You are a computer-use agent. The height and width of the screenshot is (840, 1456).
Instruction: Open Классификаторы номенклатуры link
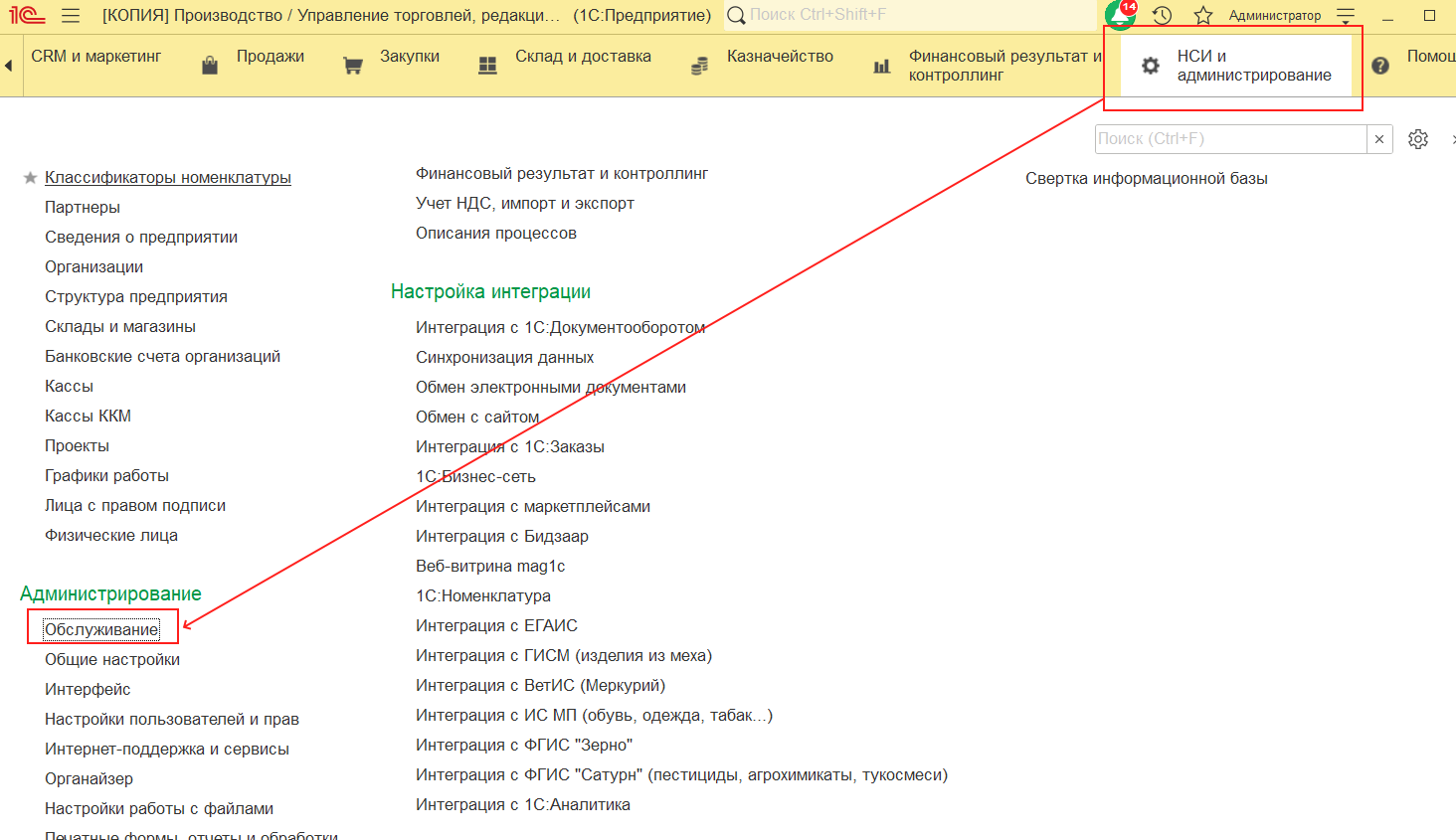click(167, 178)
